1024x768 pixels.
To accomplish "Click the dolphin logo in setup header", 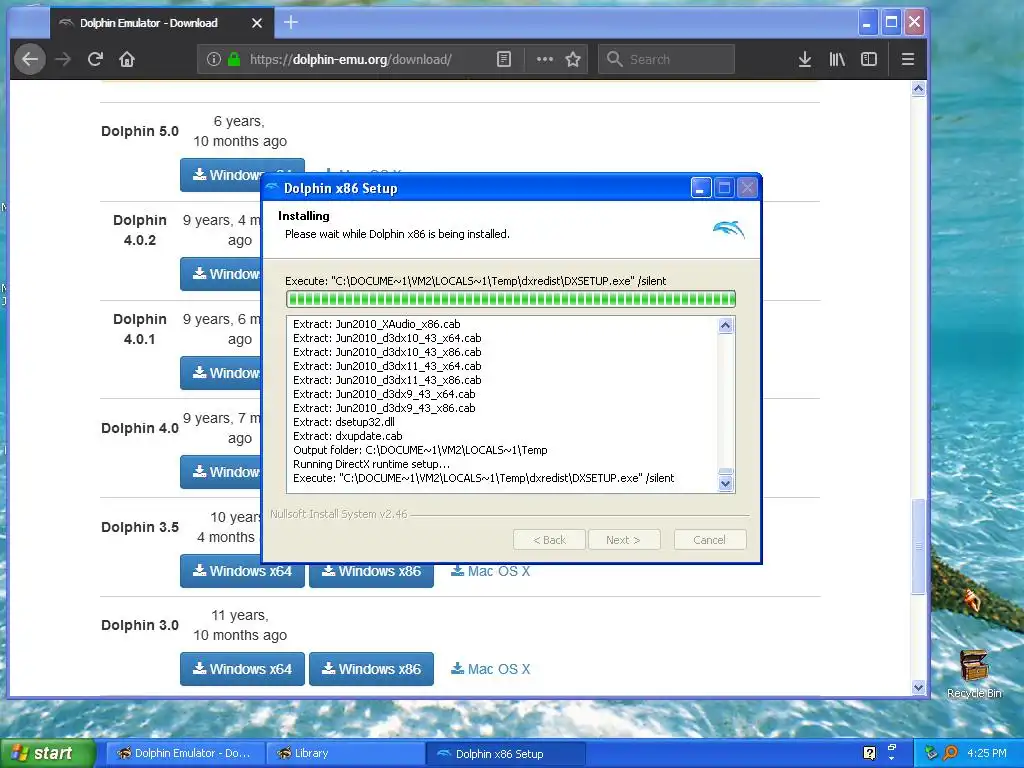I will pyautogui.click(x=728, y=229).
